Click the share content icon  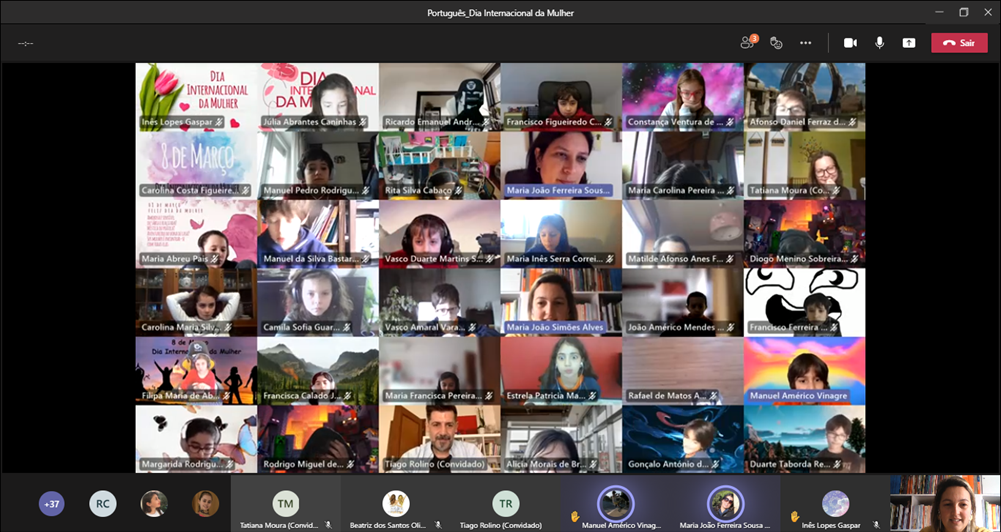pos(908,43)
